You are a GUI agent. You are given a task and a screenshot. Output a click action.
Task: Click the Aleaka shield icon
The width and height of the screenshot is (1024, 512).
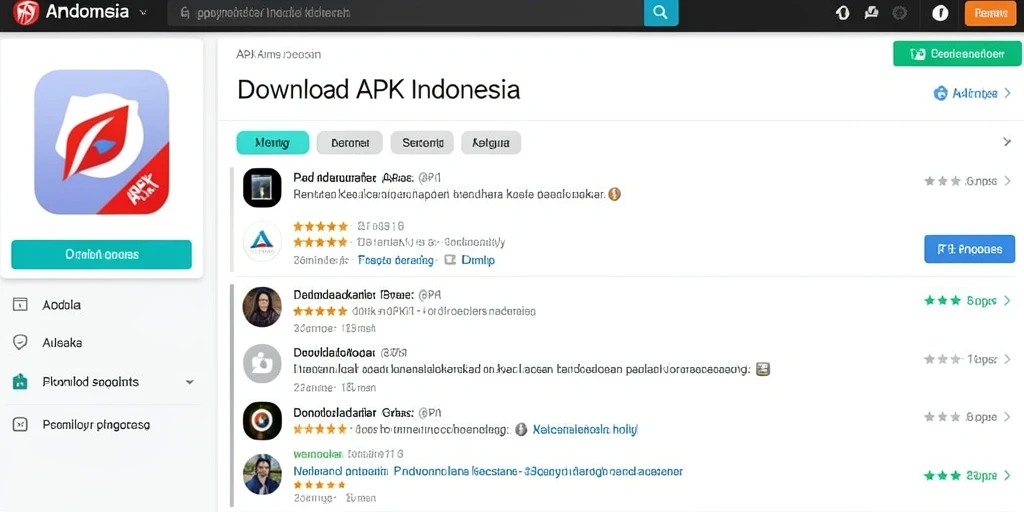click(20, 342)
